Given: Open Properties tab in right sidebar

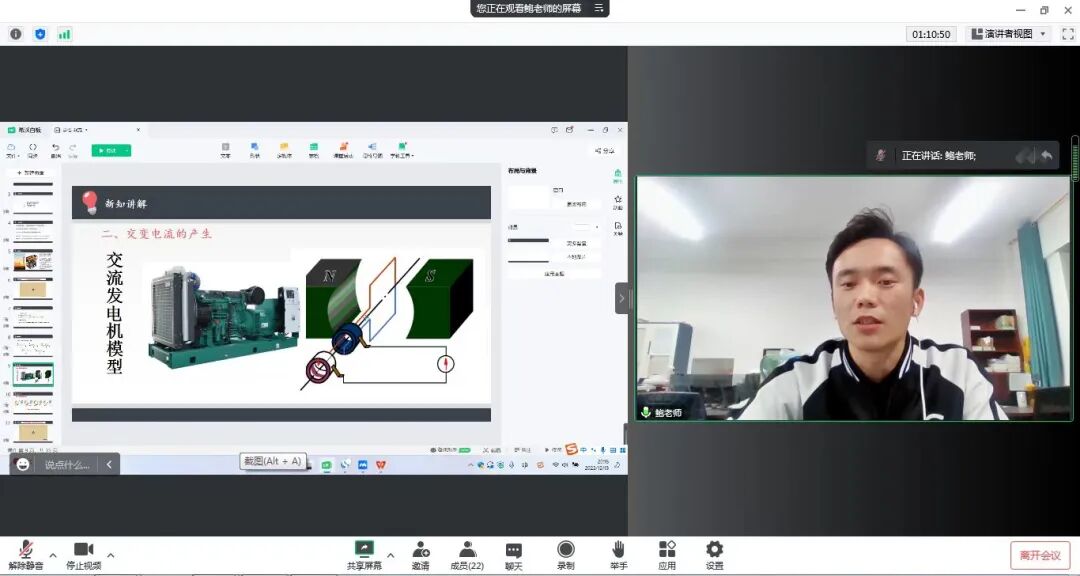Looking at the screenshot, I should (x=618, y=176).
